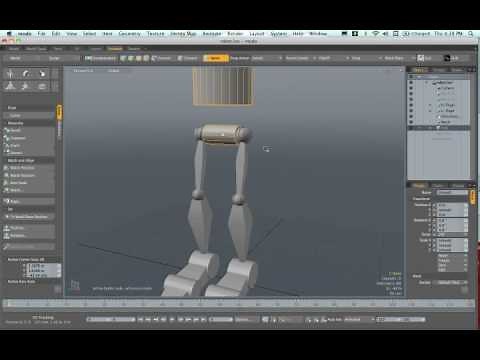Click the volume icon in menu bar
The width and height of the screenshot is (480, 360).
pyautogui.click(x=385, y=34)
